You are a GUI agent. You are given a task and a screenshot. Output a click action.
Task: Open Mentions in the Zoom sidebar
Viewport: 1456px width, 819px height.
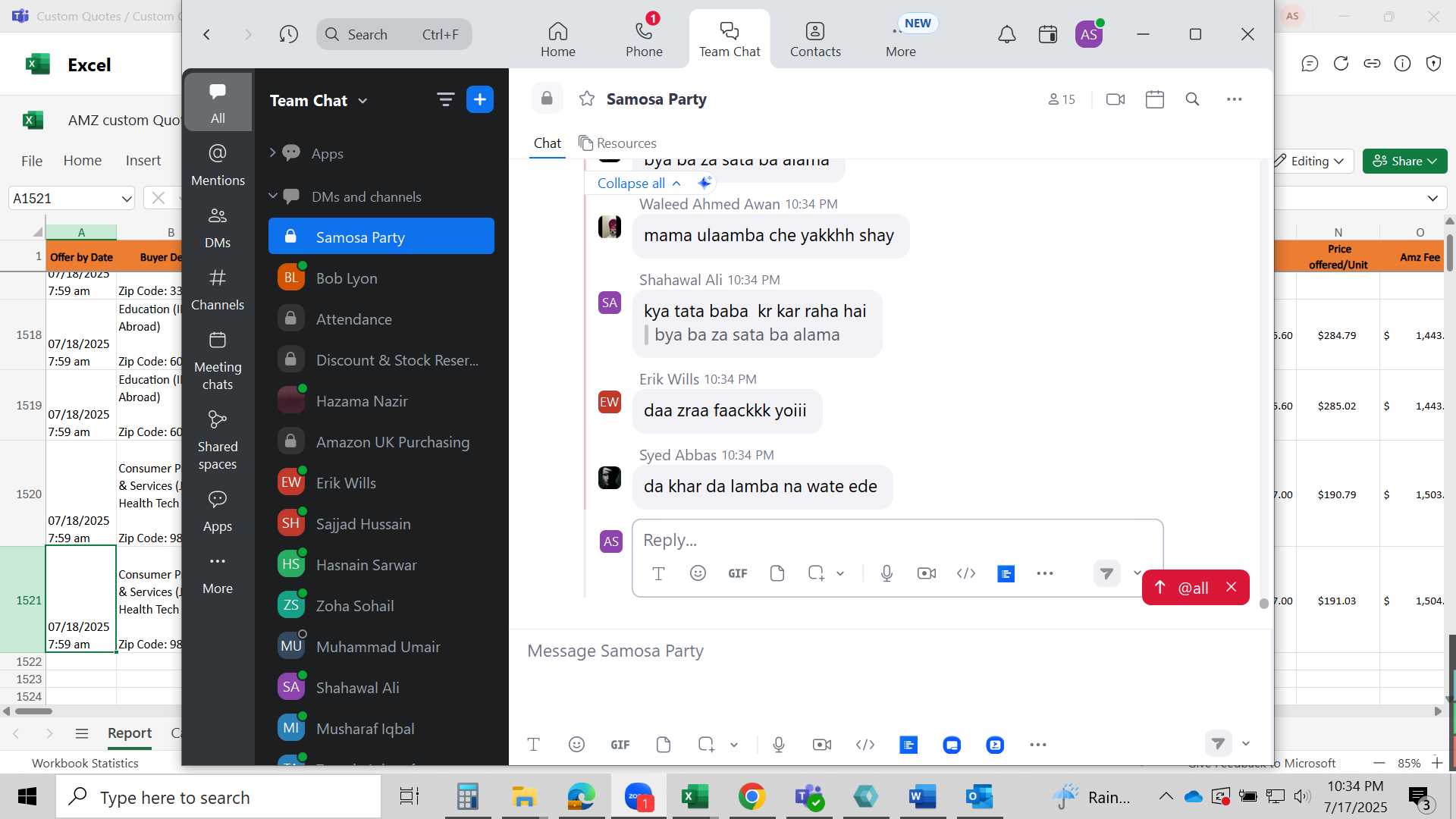click(218, 165)
